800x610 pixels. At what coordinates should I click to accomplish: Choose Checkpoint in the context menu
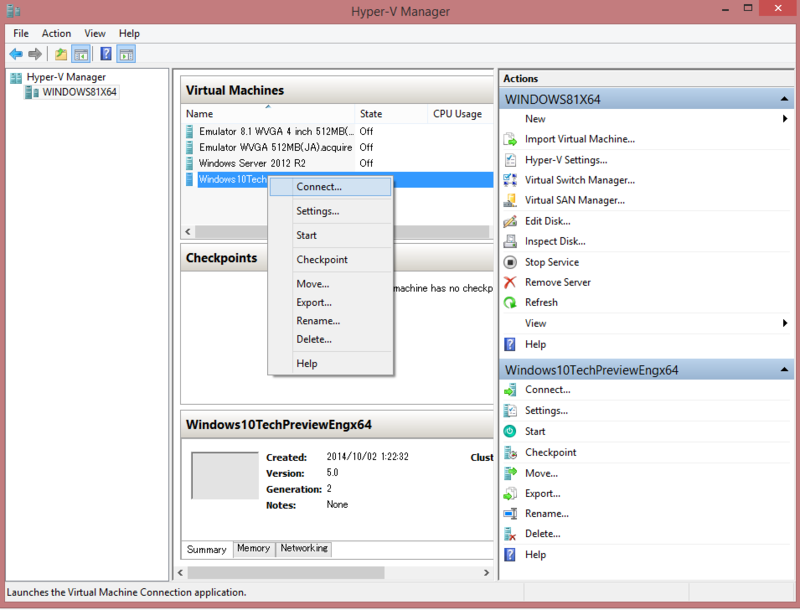pos(331,260)
